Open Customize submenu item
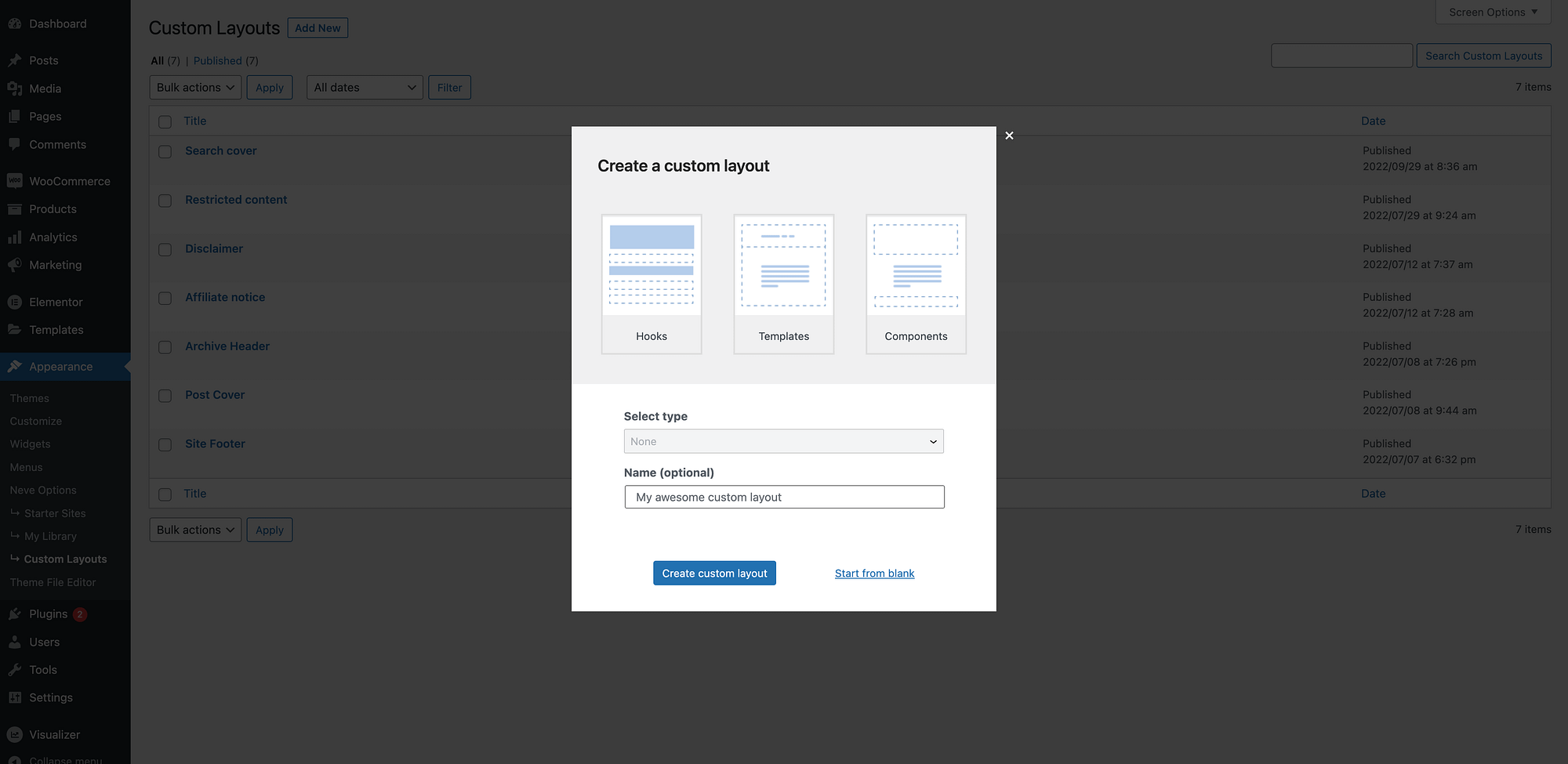The image size is (1568, 764). (x=36, y=421)
